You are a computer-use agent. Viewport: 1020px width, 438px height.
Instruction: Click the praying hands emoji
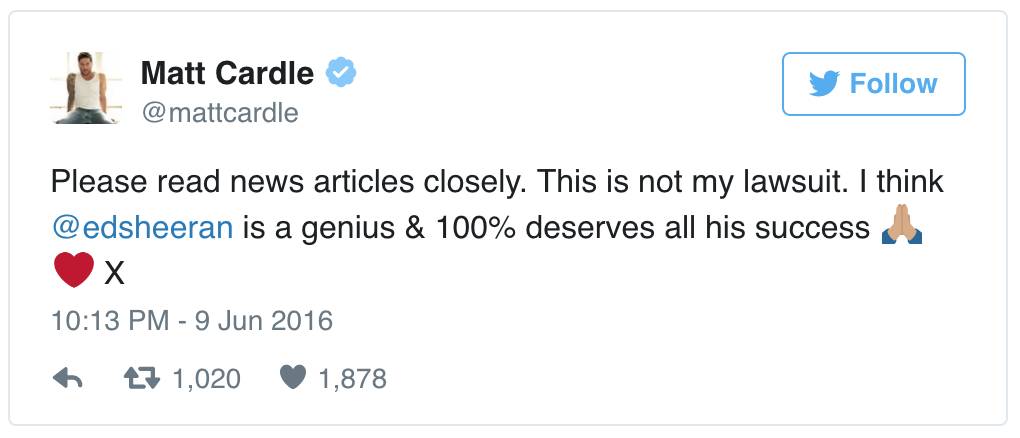pyautogui.click(x=902, y=228)
